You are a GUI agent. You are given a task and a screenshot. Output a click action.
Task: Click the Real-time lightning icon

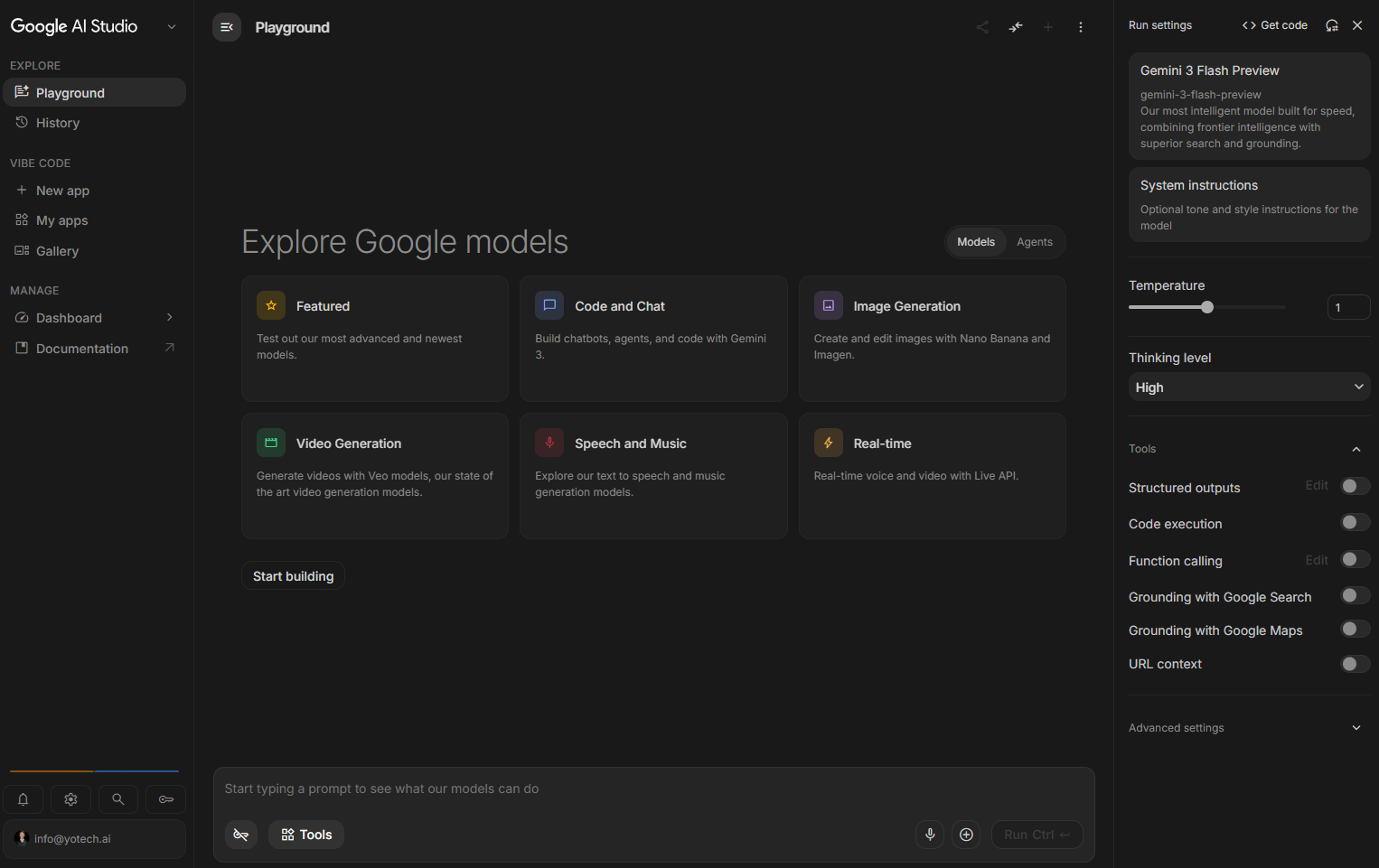[x=829, y=443]
